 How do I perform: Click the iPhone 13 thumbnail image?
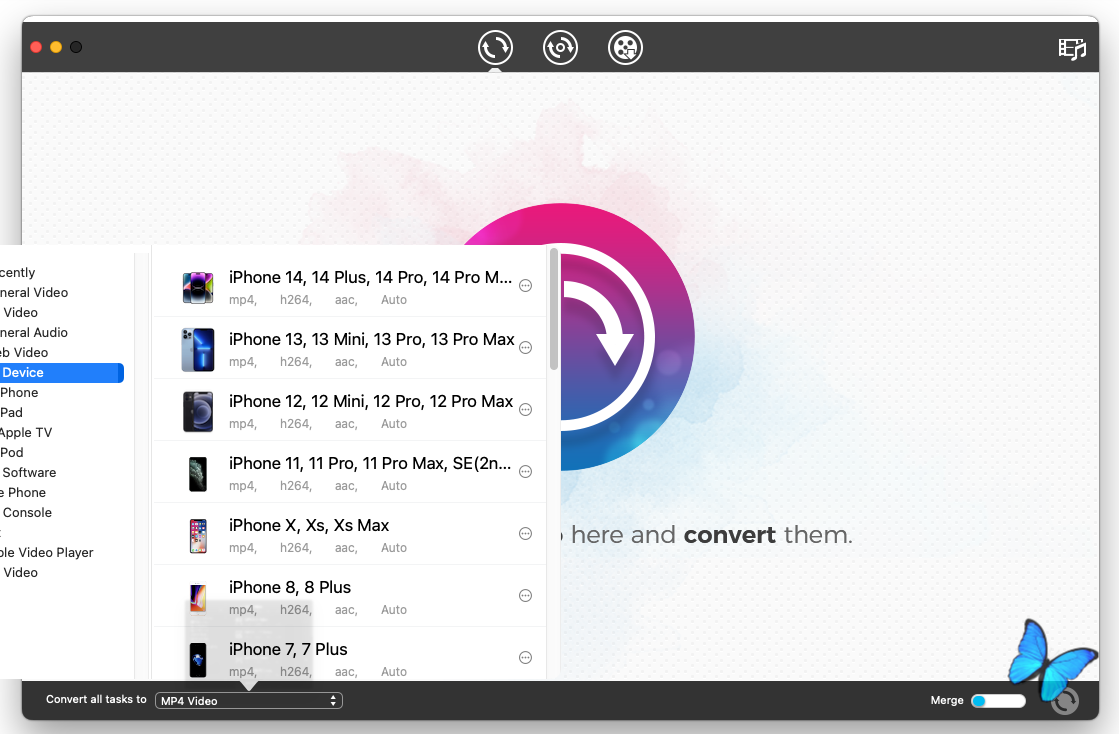(198, 350)
